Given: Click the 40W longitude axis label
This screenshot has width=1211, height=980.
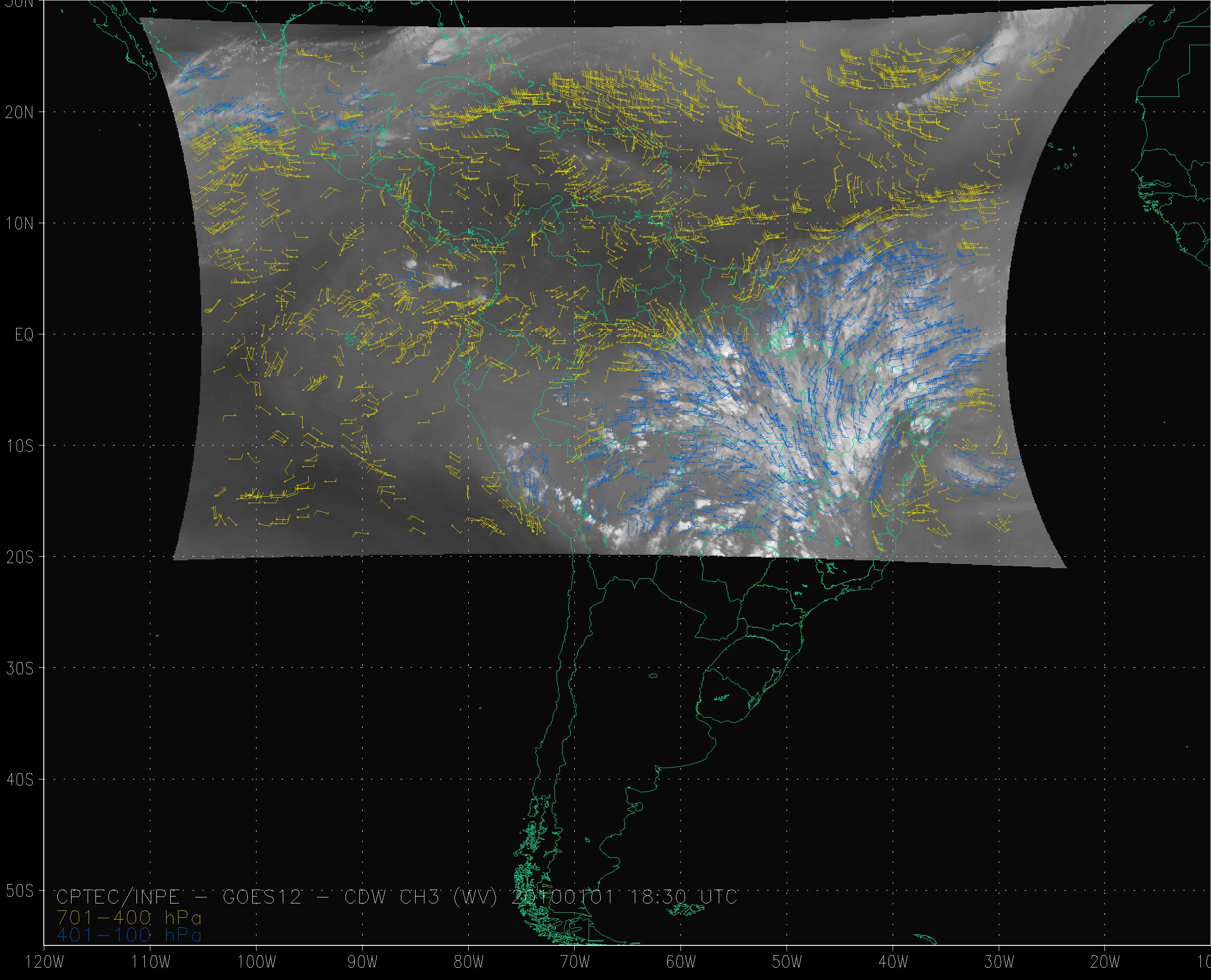Looking at the screenshot, I should click(x=893, y=962).
